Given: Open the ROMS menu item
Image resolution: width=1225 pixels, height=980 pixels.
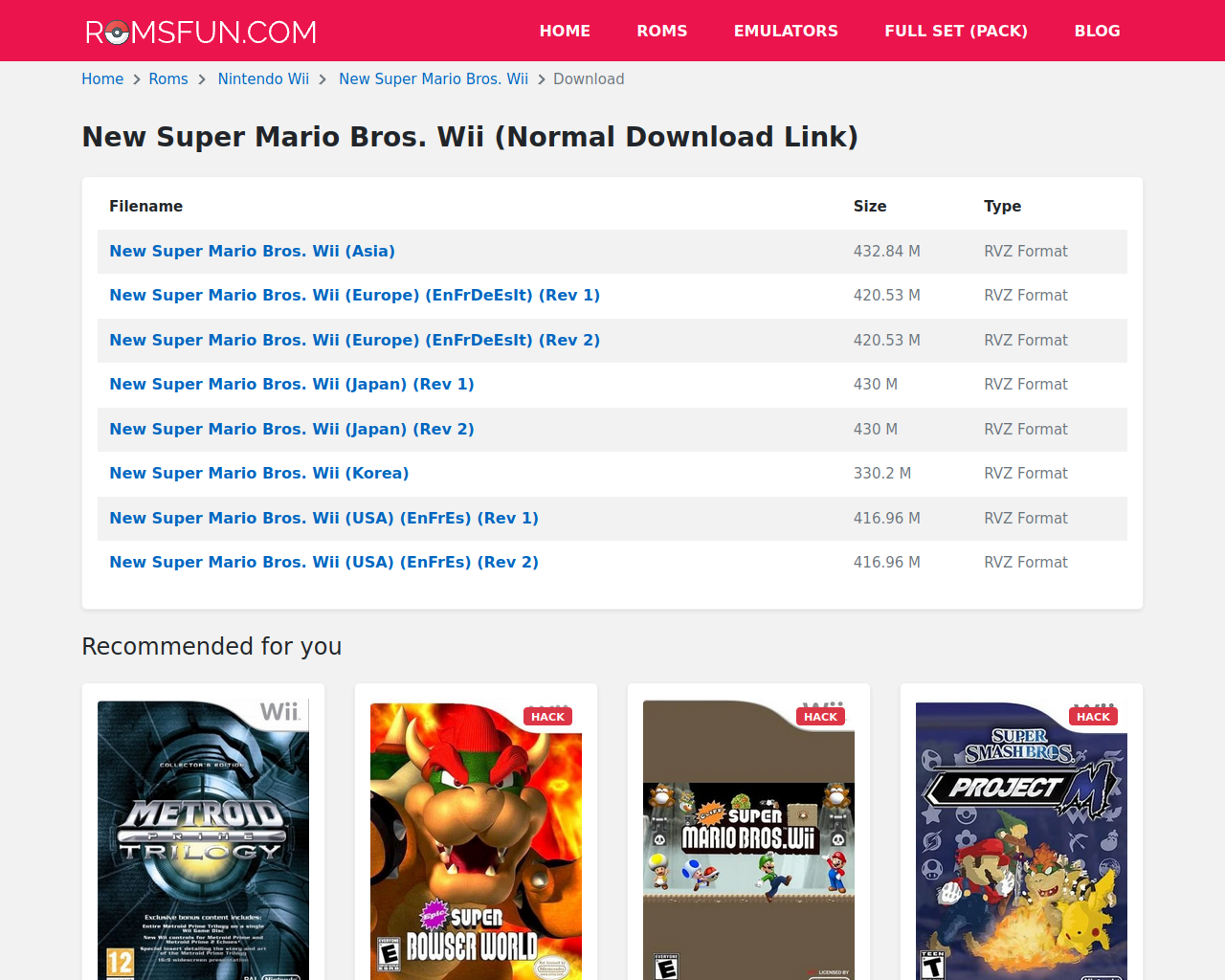Looking at the screenshot, I should pyautogui.click(x=662, y=31).
